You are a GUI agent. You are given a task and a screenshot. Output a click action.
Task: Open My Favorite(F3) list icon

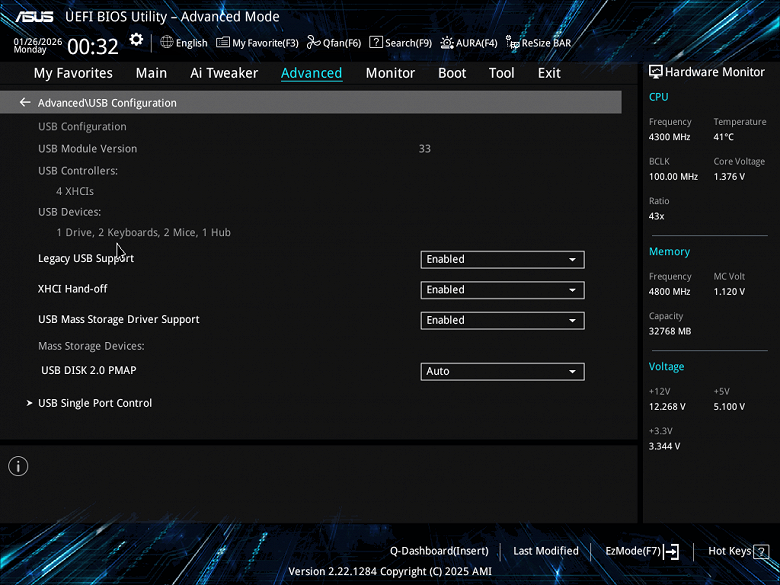point(223,42)
